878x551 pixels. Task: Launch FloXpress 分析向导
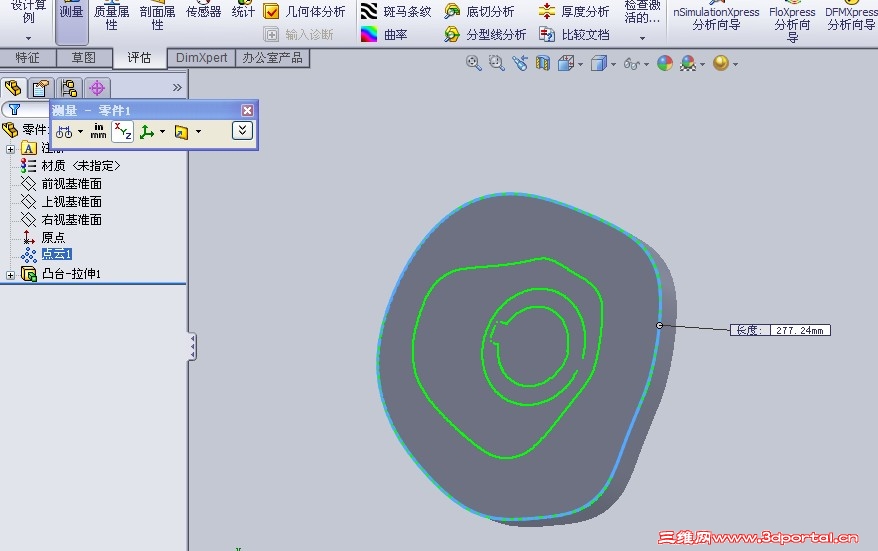coord(792,22)
